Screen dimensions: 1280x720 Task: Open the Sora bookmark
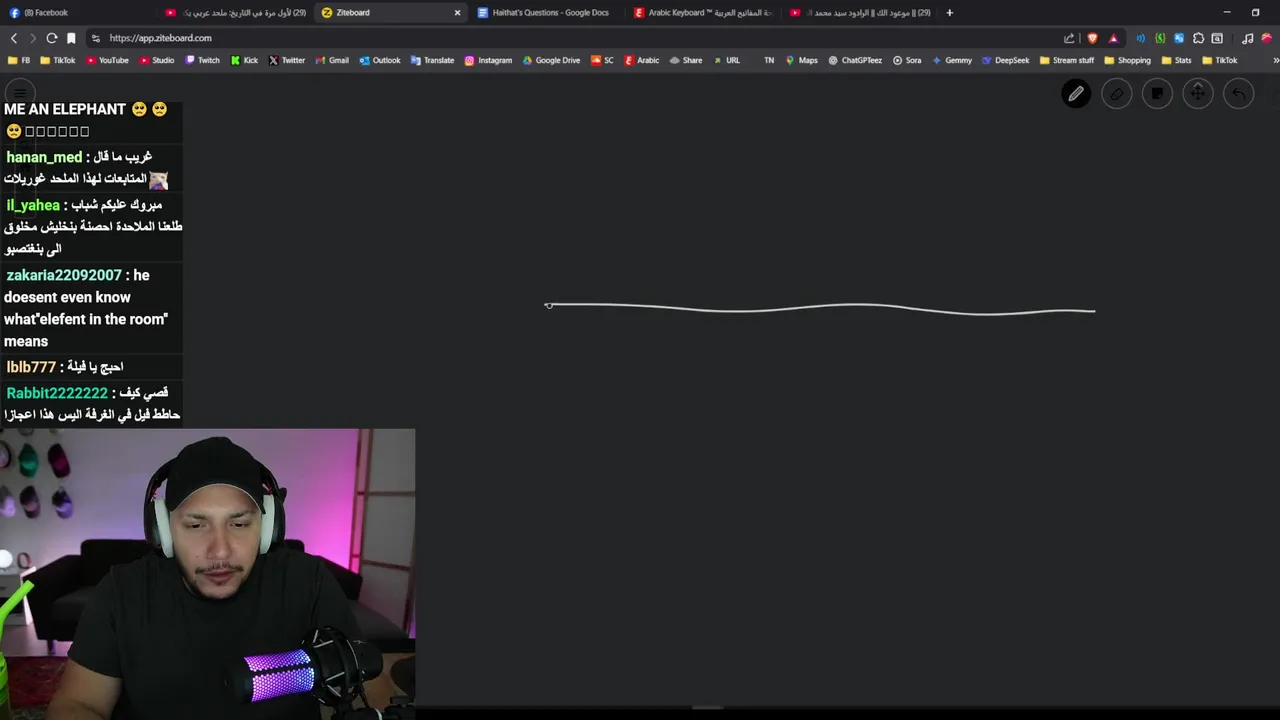[907, 60]
